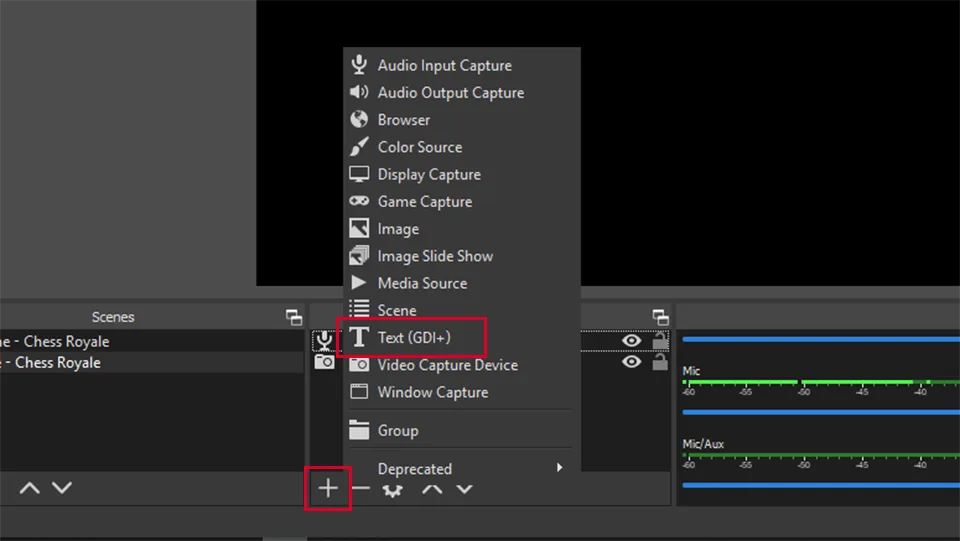This screenshot has width=960, height=541.
Task: Move source down in Sources toolbar
Action: click(x=465, y=489)
